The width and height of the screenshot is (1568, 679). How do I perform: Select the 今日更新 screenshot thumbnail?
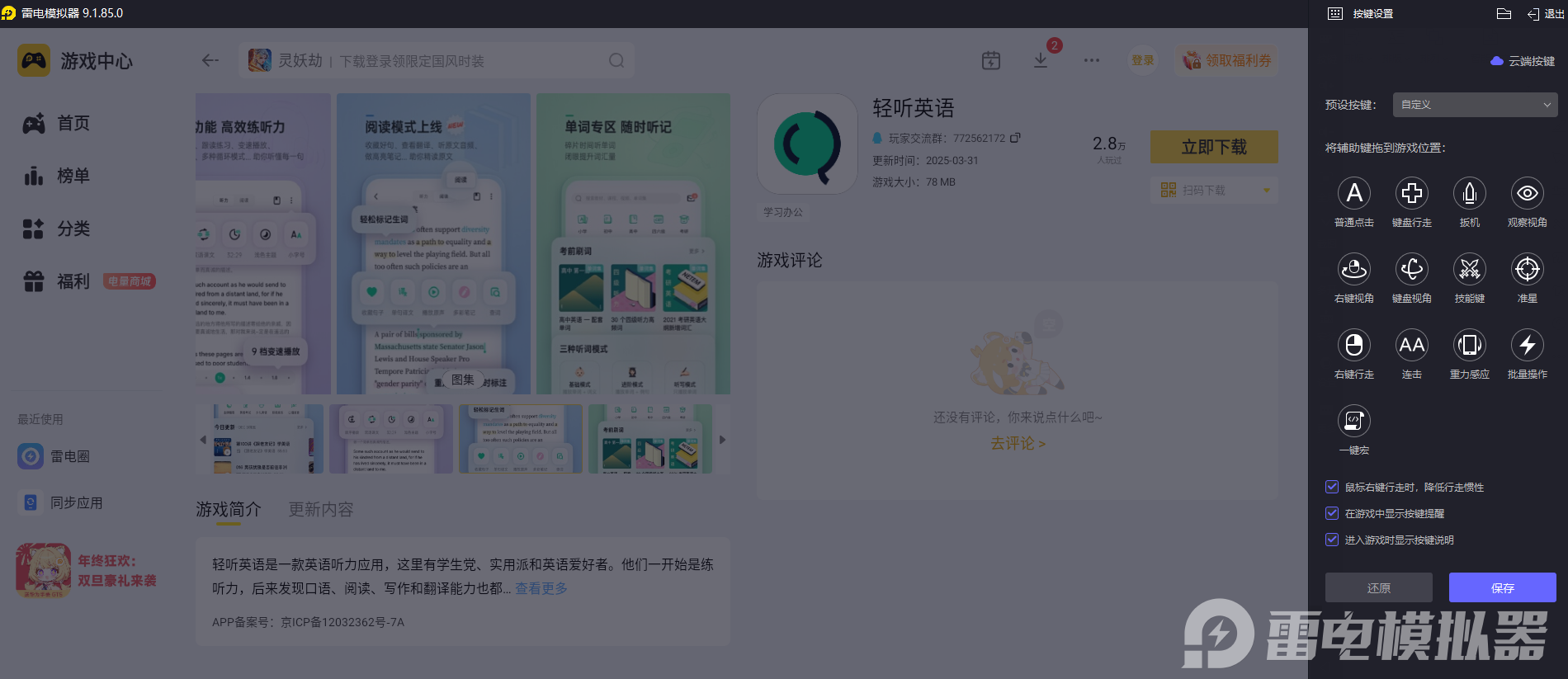point(259,439)
